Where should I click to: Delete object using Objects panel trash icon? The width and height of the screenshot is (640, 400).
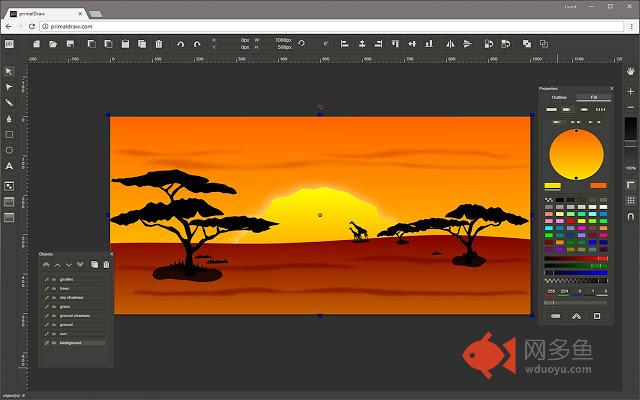pyautogui.click(x=106, y=264)
